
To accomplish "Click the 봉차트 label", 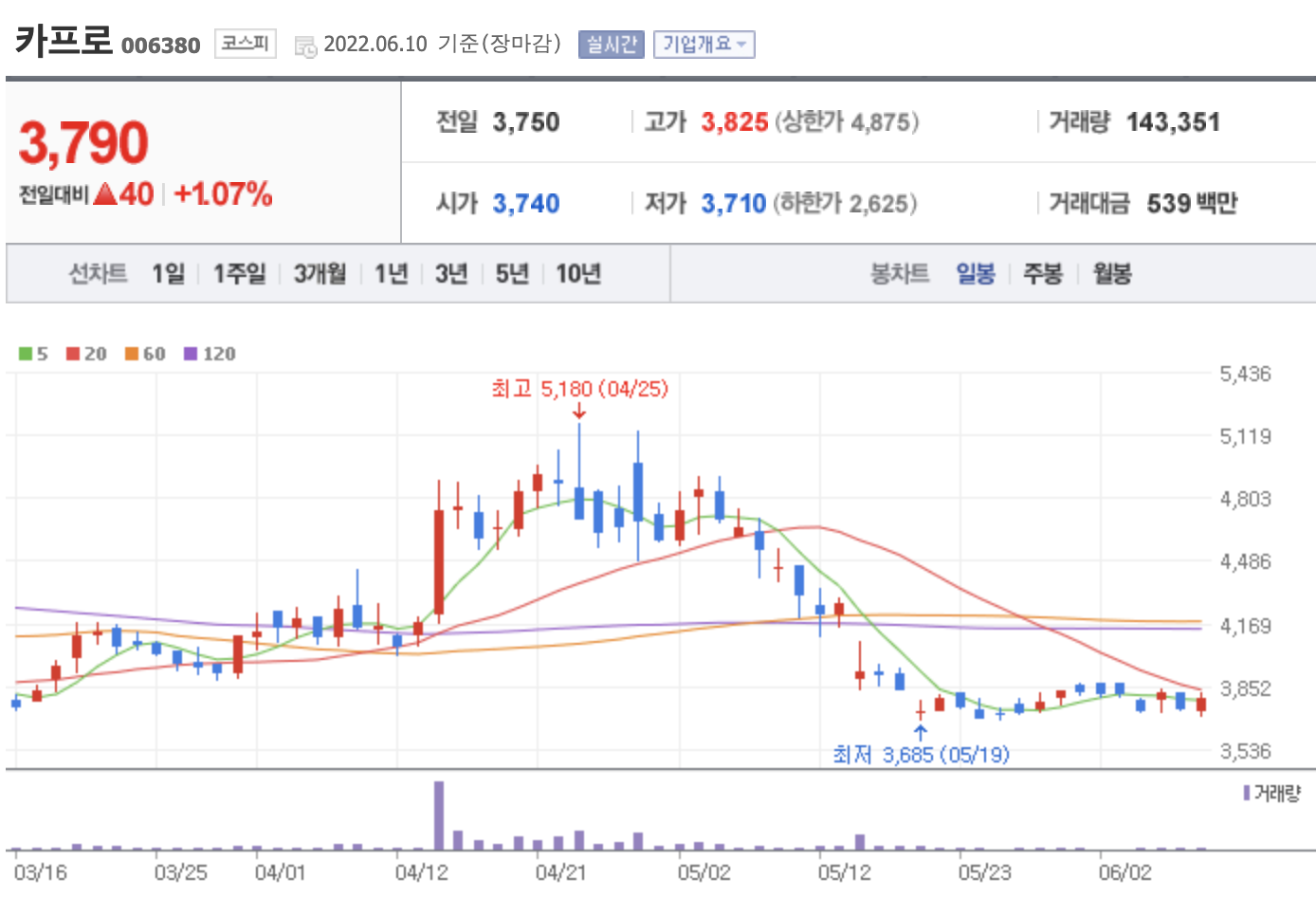I will [x=900, y=274].
